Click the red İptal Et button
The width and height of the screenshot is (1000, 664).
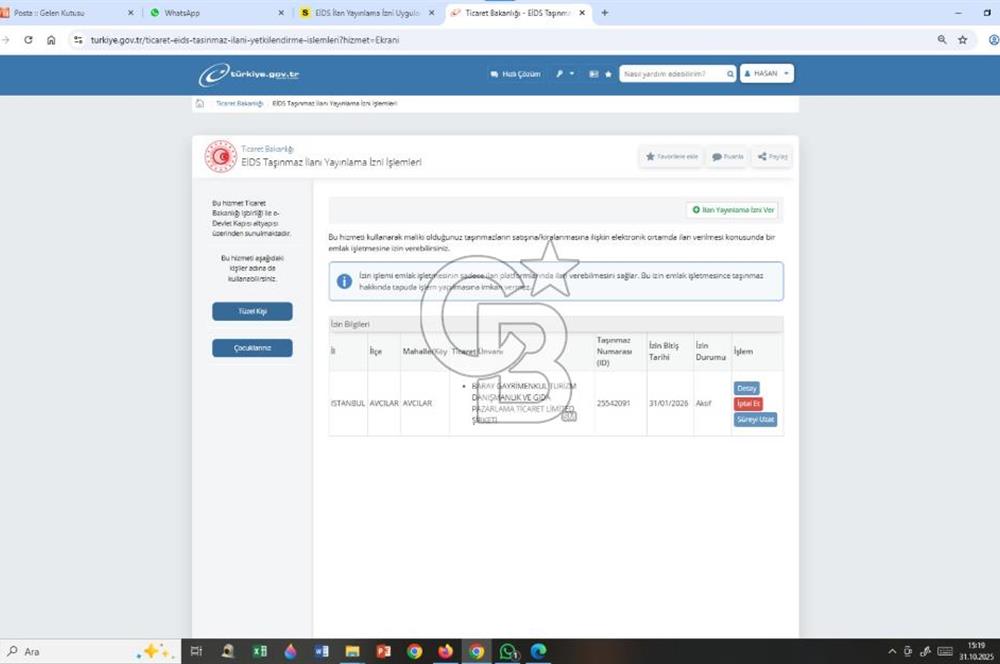coord(748,404)
